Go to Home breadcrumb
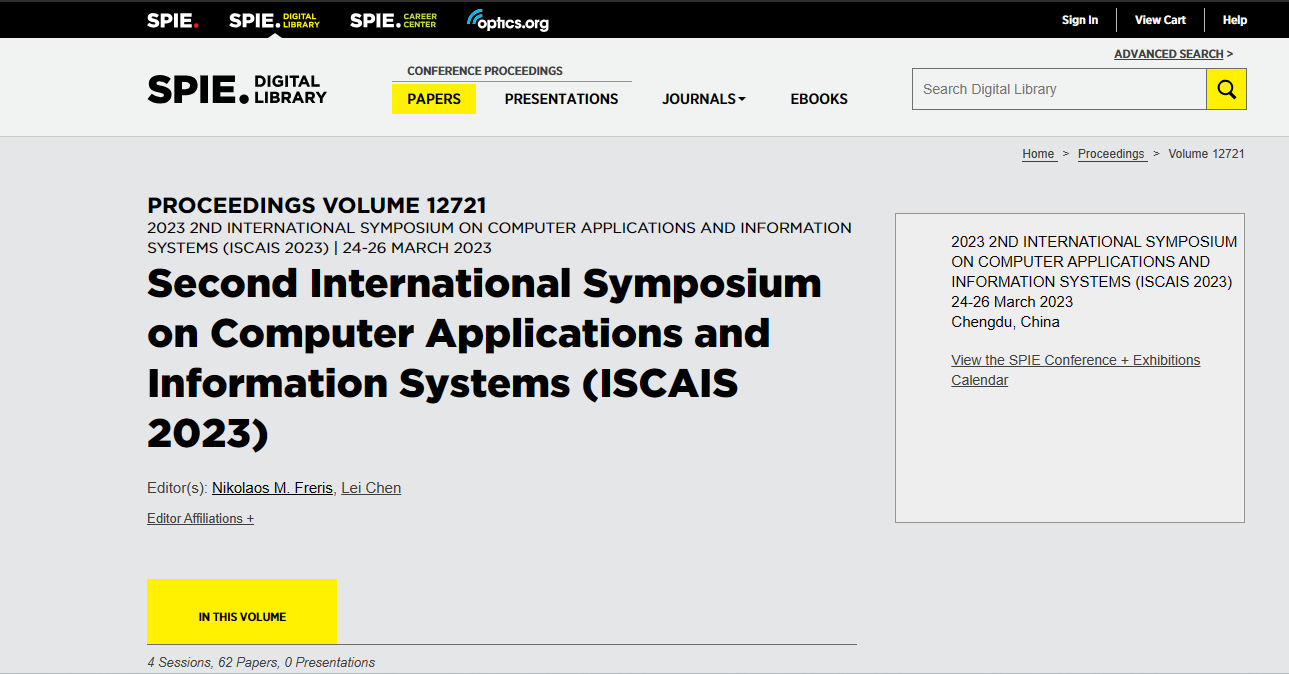 click(x=1038, y=154)
